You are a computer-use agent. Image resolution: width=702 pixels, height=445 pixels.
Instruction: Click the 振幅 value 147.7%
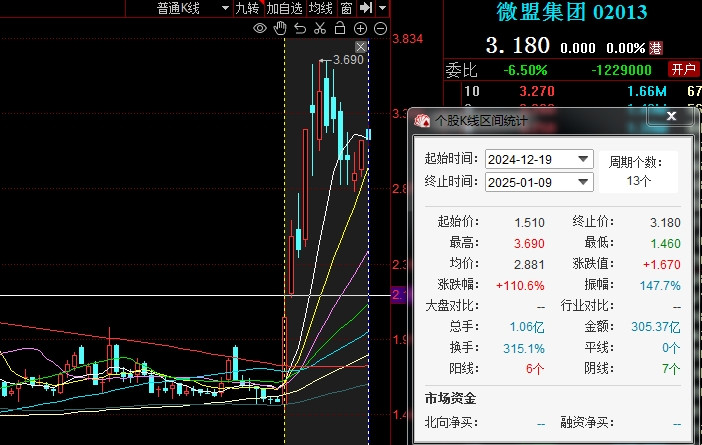660,286
